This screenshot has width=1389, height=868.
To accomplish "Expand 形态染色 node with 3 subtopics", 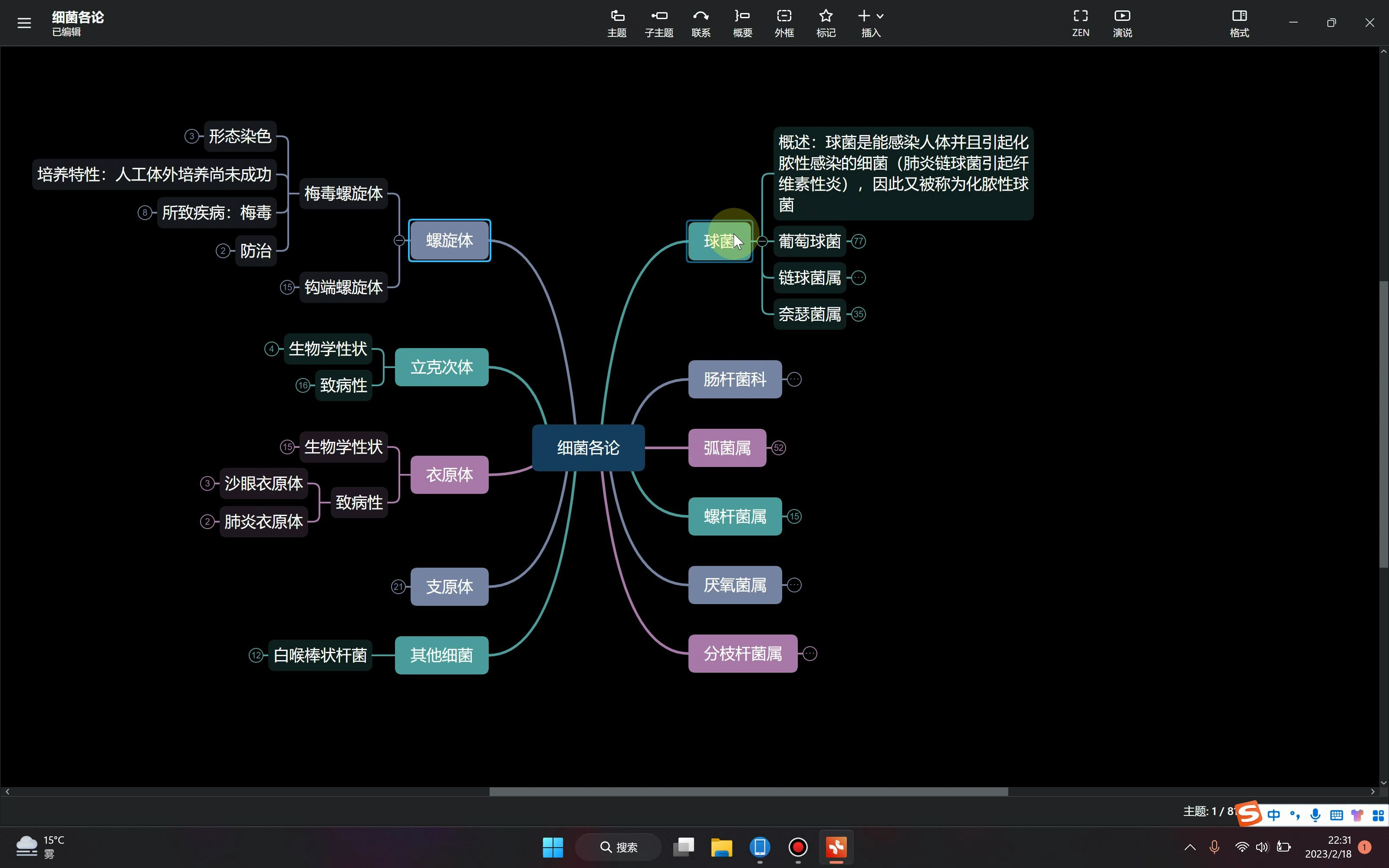I will tap(192, 136).
